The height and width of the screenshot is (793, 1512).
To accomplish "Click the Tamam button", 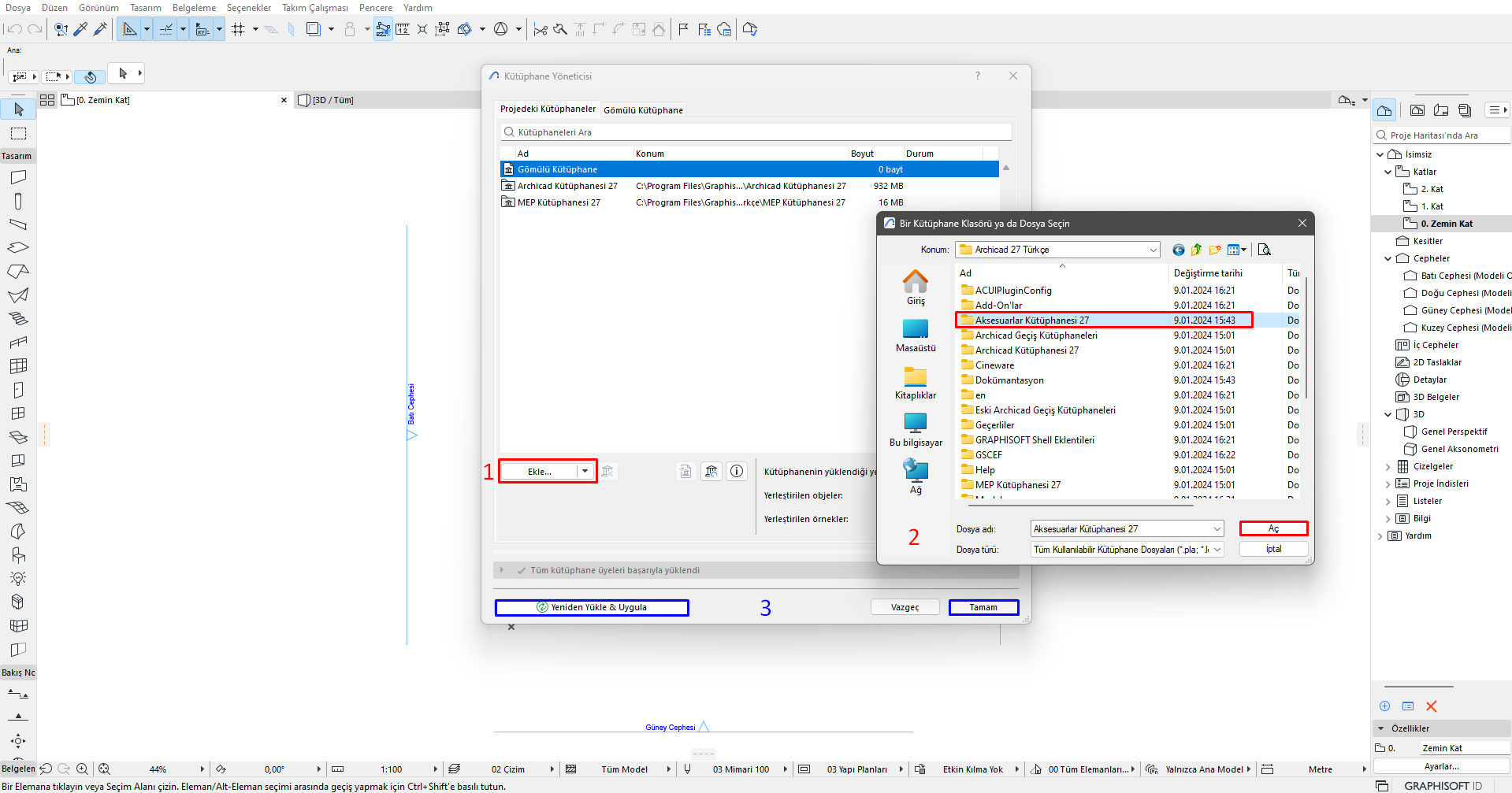I will point(983,607).
